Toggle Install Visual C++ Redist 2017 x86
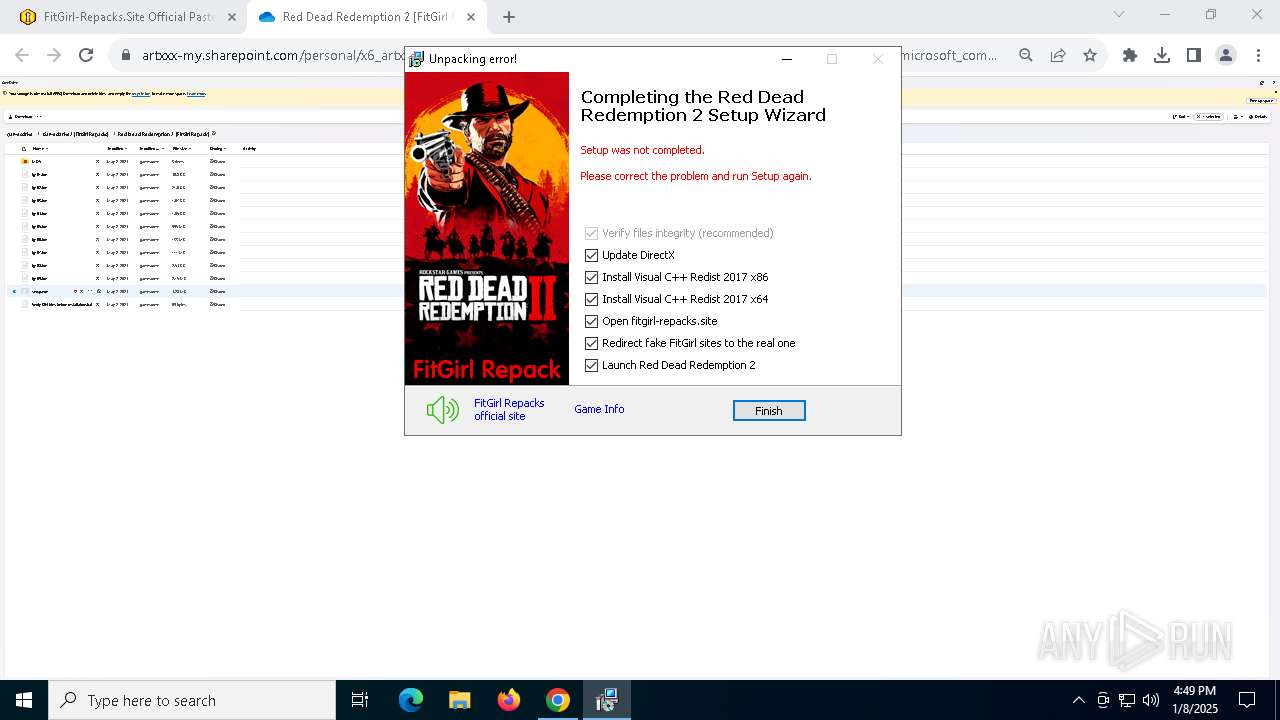This screenshot has width=1280, height=720. (x=591, y=277)
